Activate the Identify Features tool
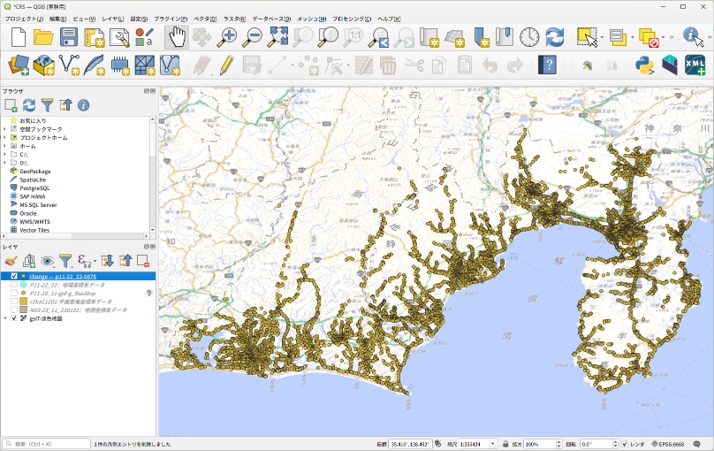Viewport: 714px width, 451px height. pyautogui.click(x=693, y=38)
